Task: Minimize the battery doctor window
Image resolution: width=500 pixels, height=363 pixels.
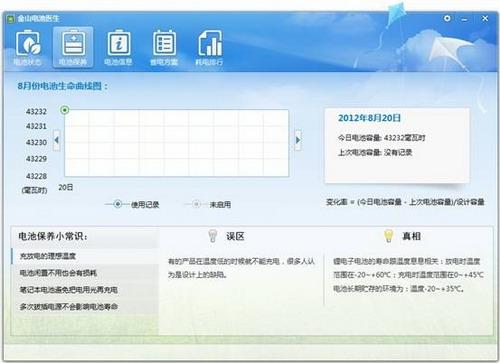Action: [464, 19]
